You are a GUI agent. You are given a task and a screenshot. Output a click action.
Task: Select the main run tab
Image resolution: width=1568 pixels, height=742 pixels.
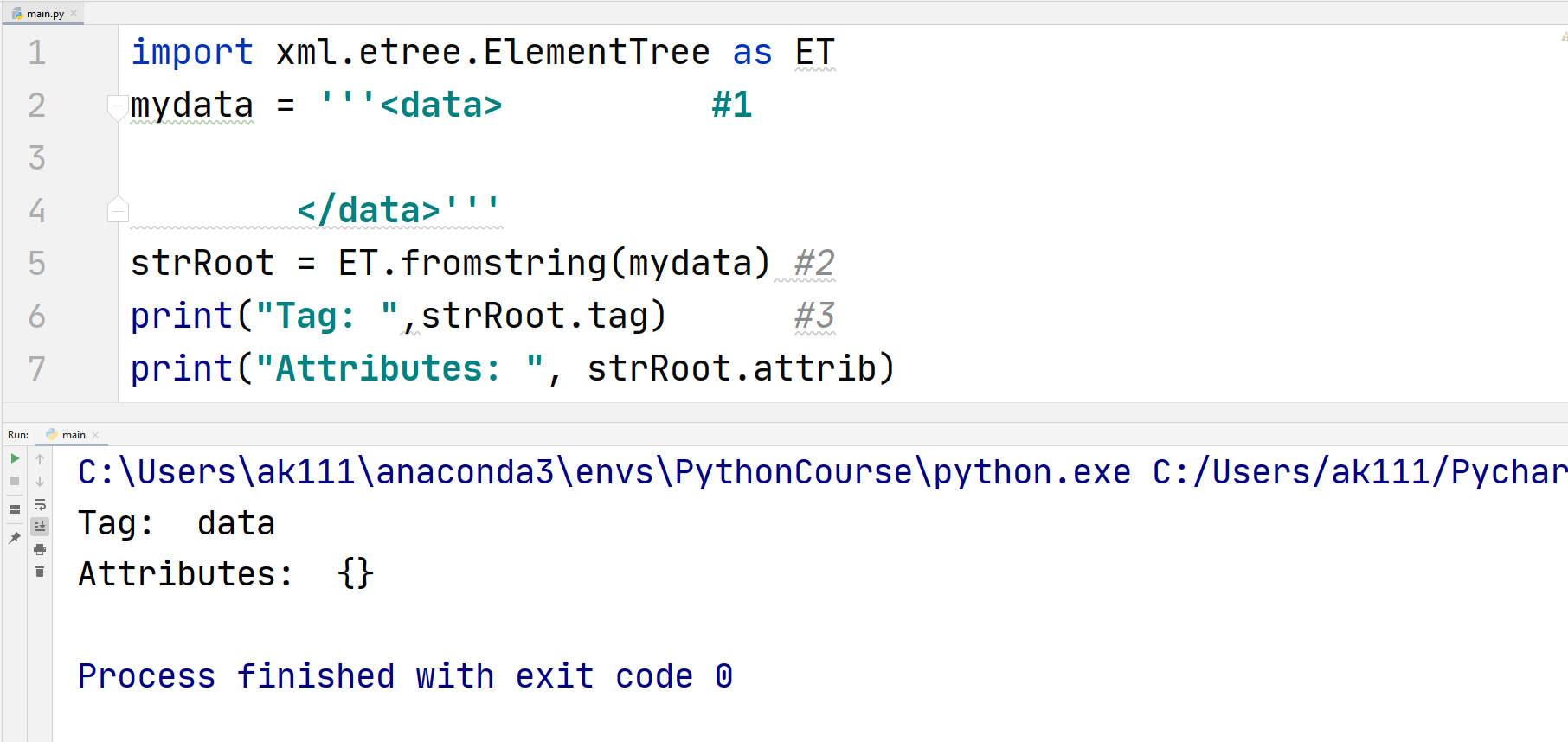click(74, 435)
